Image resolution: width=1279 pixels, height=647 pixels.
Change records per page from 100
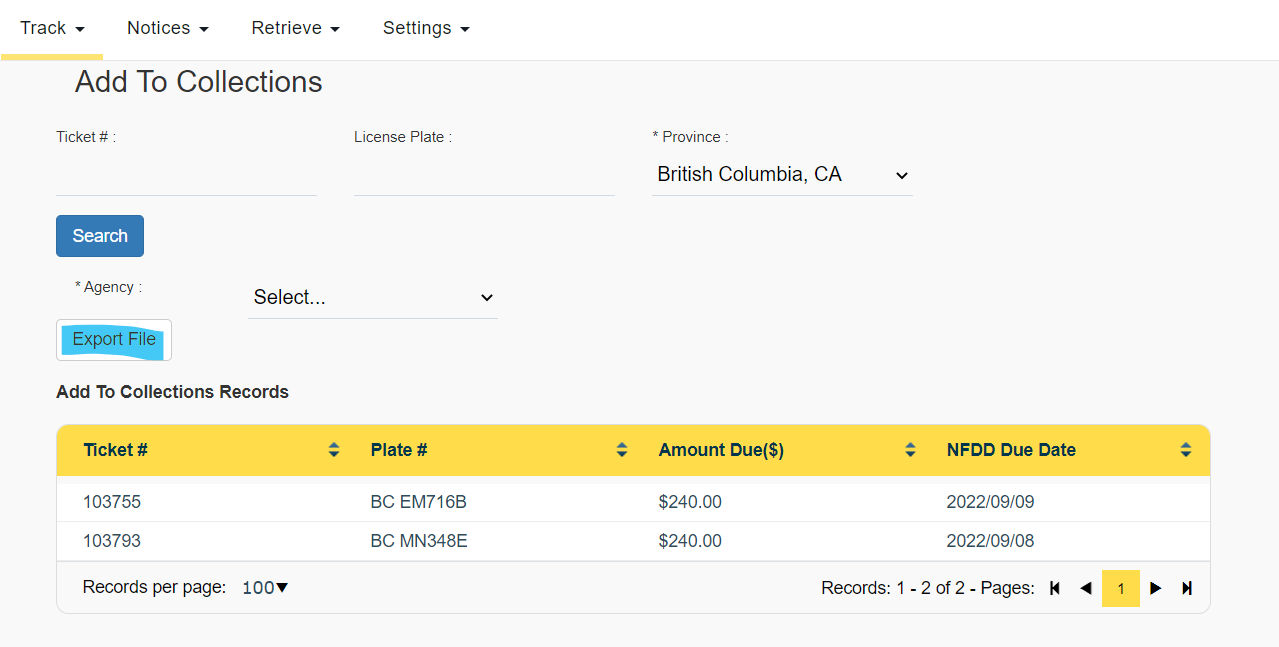point(265,588)
